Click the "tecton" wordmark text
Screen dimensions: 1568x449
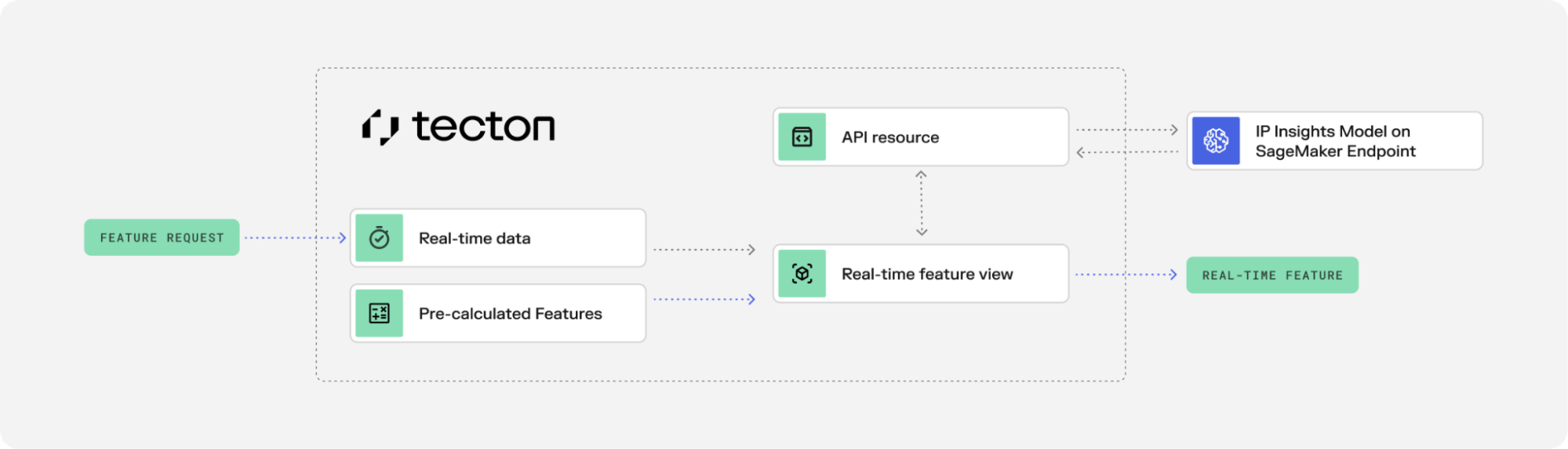point(484,126)
